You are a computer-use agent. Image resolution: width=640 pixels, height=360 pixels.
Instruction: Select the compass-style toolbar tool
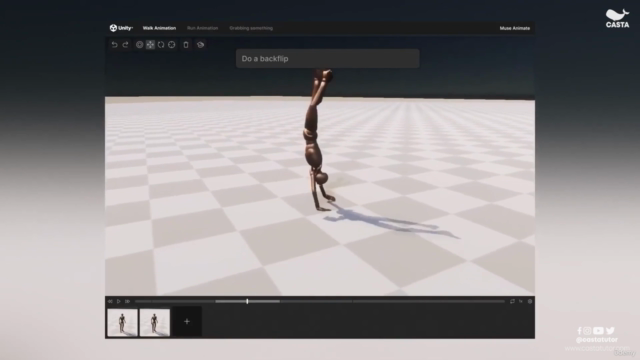click(x=172, y=44)
